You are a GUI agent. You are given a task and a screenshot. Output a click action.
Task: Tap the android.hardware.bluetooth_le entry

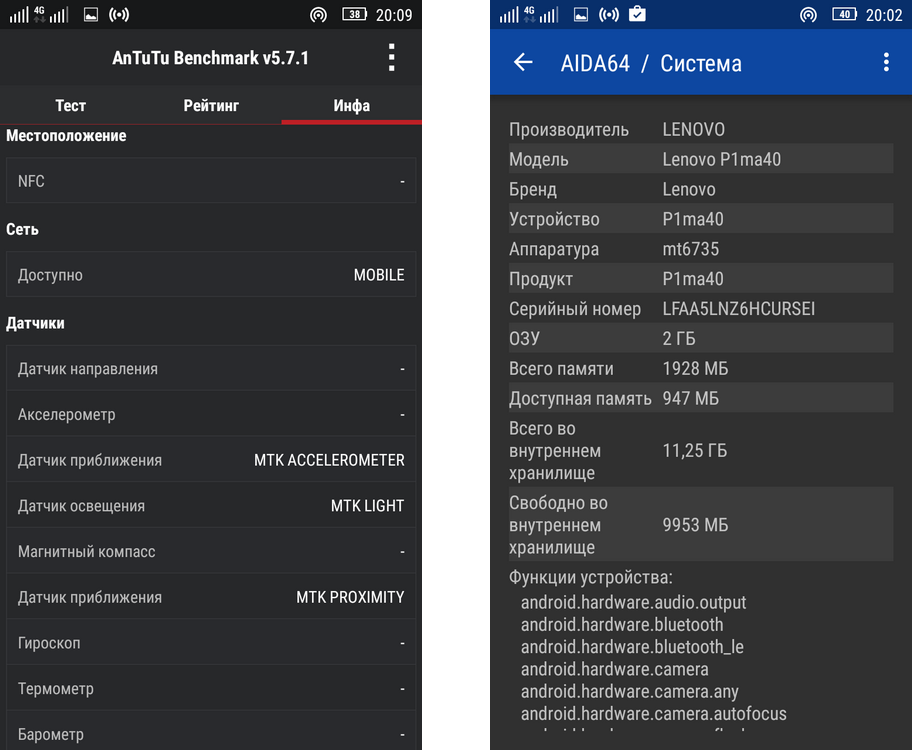pyautogui.click(x=632, y=647)
